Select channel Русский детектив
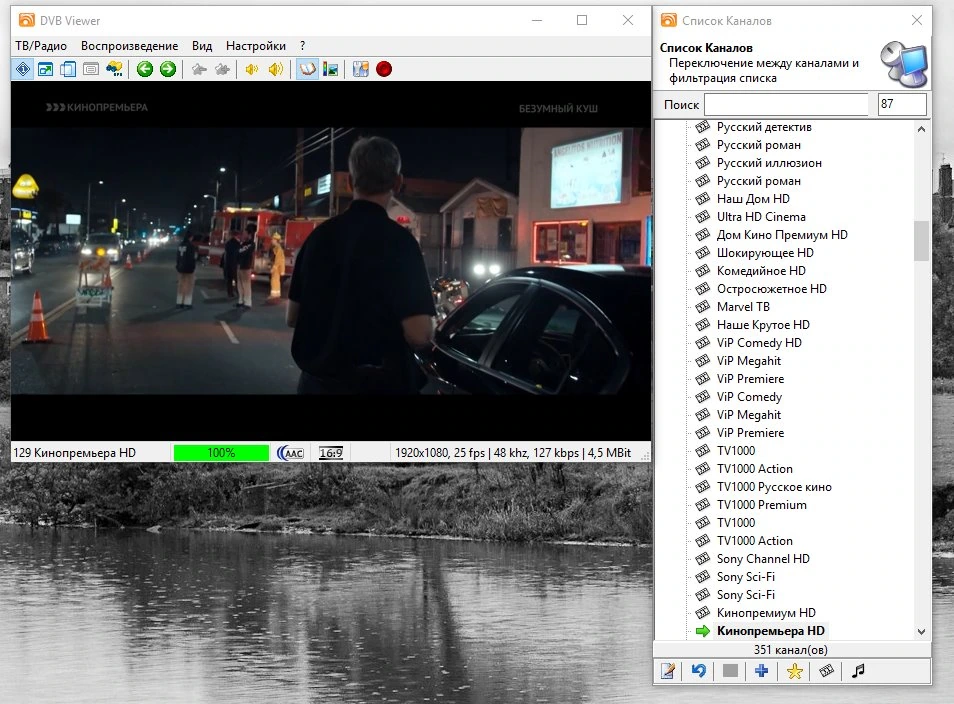Image resolution: width=954 pixels, height=704 pixels. point(764,127)
